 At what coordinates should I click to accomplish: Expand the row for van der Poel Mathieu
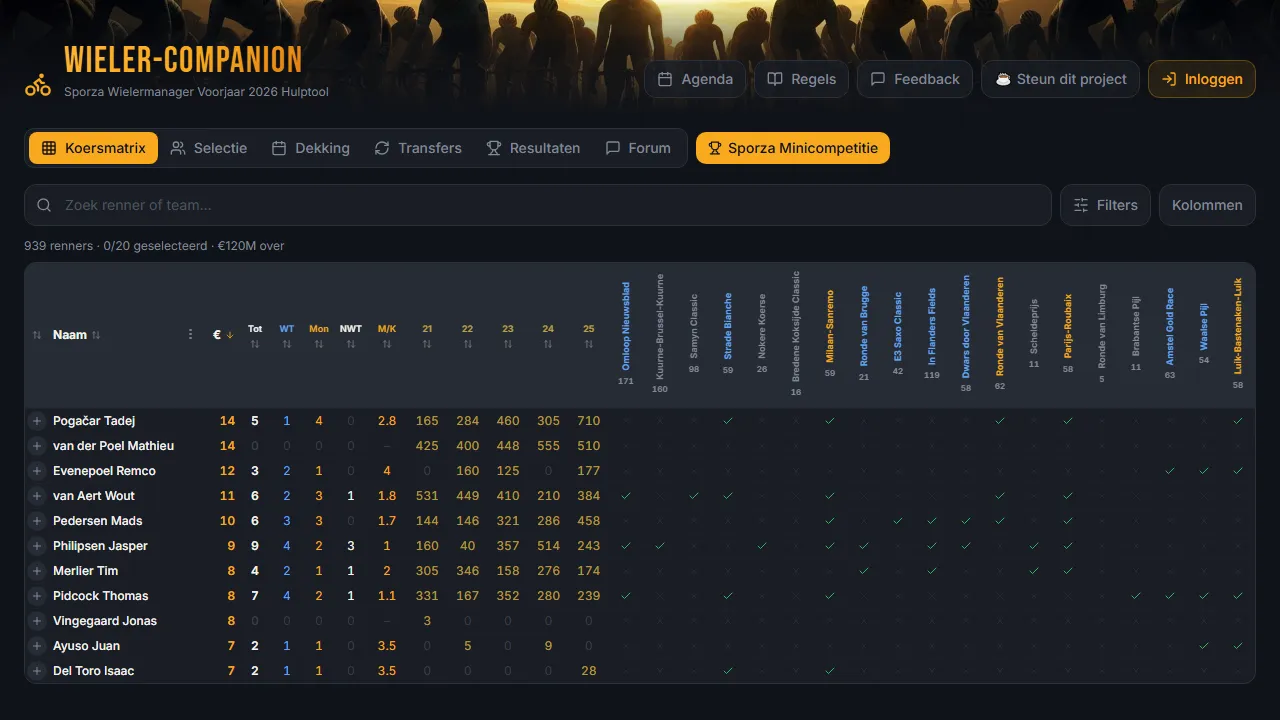coord(36,445)
